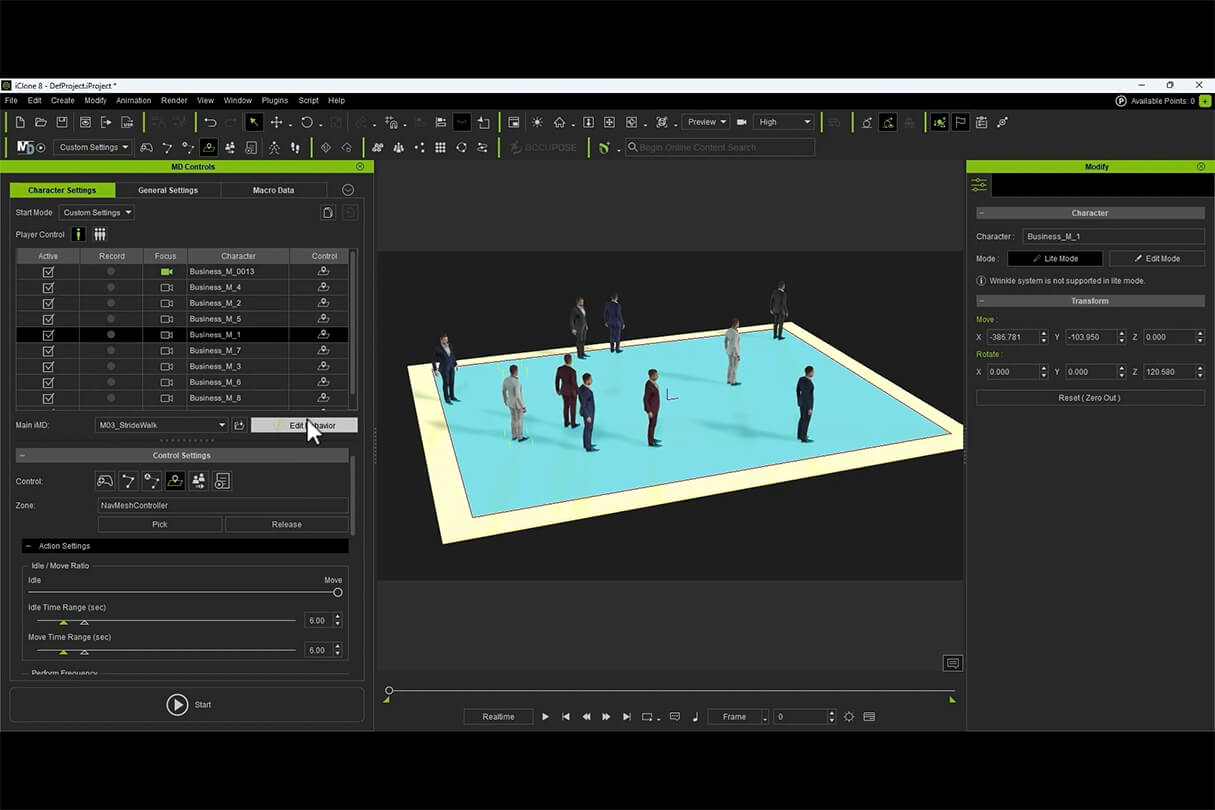This screenshot has height=810, width=1215.
Task: Click the load iMD icon beside Main iMD
Action: [239, 425]
